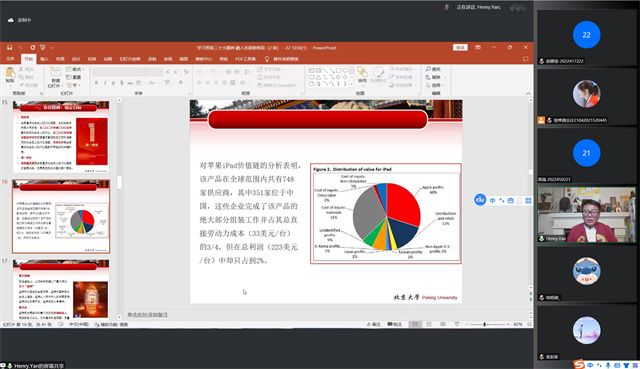Select slide 17 thumbnail
Screen dimensions: 640x369
(61, 289)
